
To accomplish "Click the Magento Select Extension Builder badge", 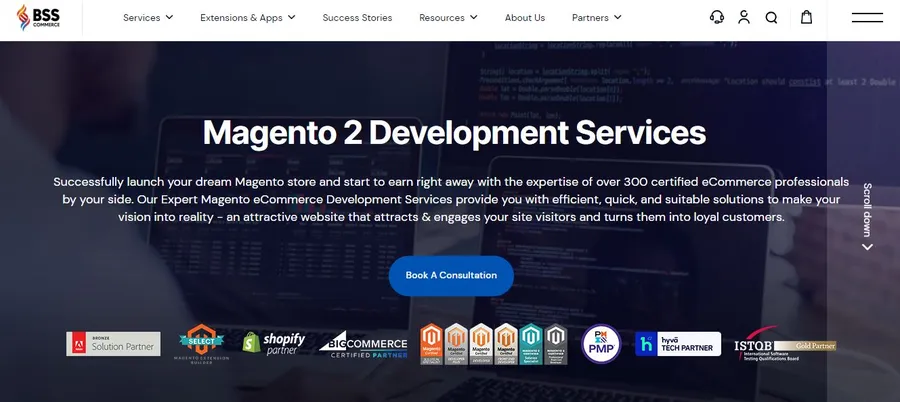I will 201,344.
